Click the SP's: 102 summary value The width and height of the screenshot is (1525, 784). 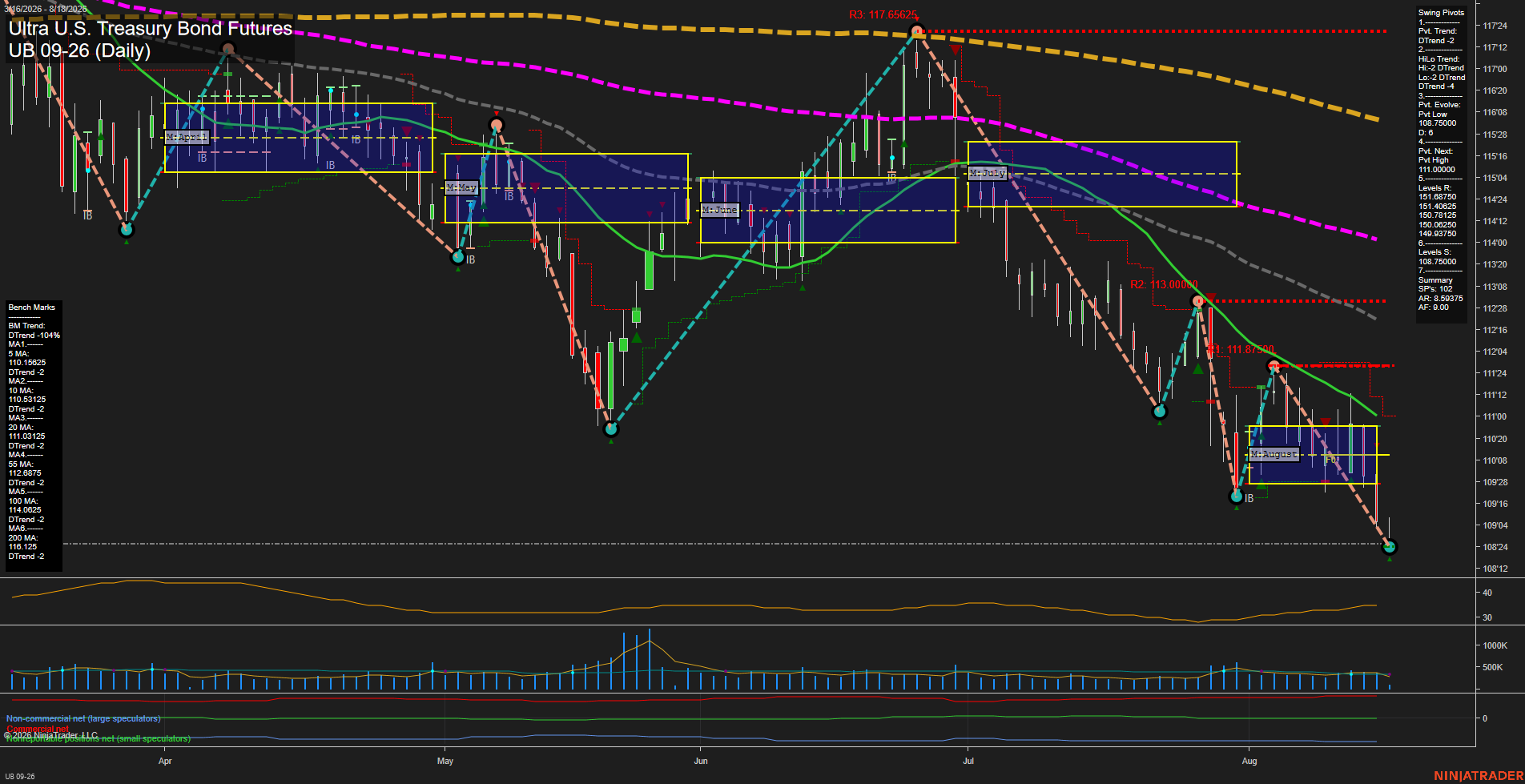pyautogui.click(x=1435, y=289)
